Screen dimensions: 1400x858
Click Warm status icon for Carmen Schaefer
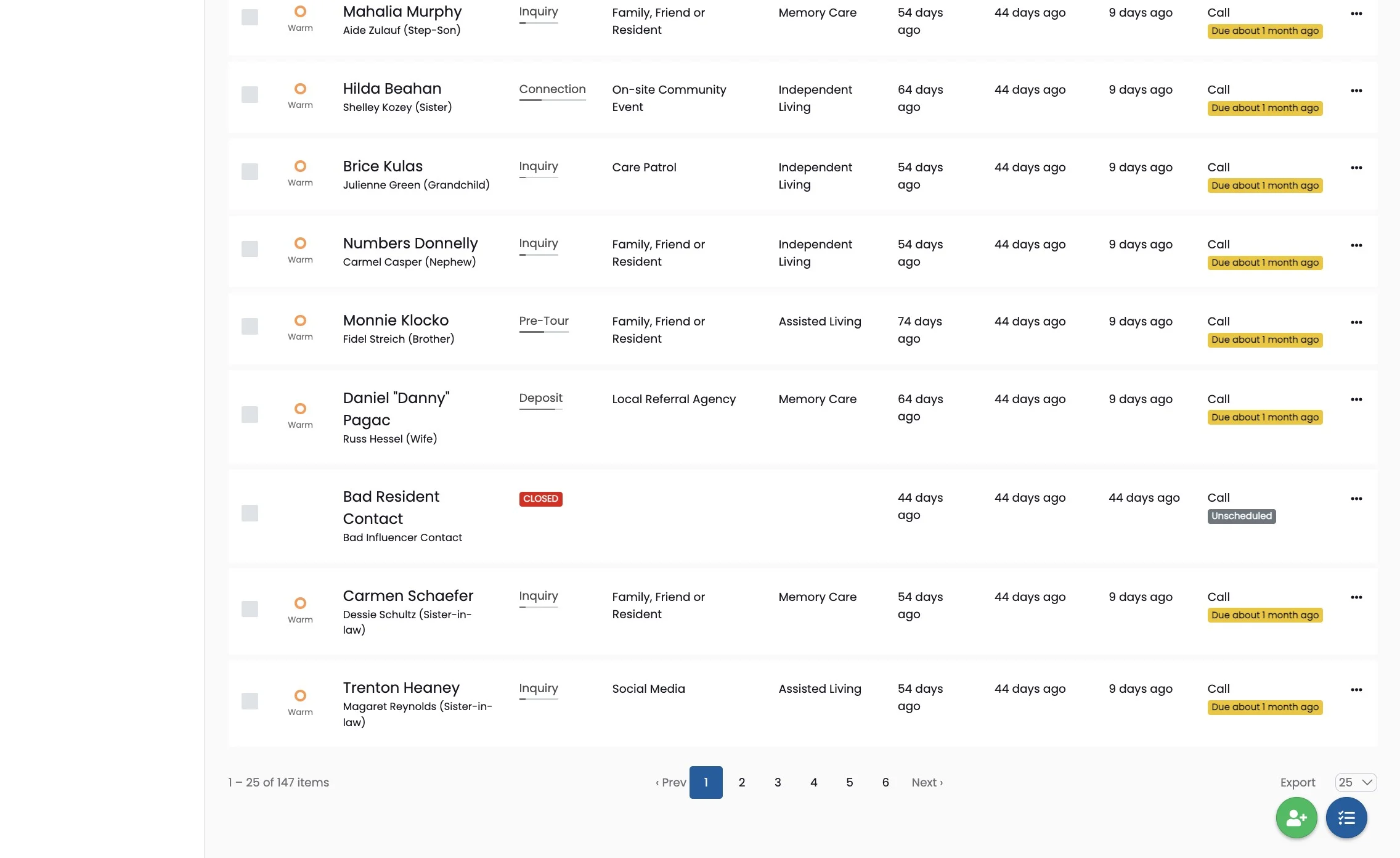pos(300,603)
